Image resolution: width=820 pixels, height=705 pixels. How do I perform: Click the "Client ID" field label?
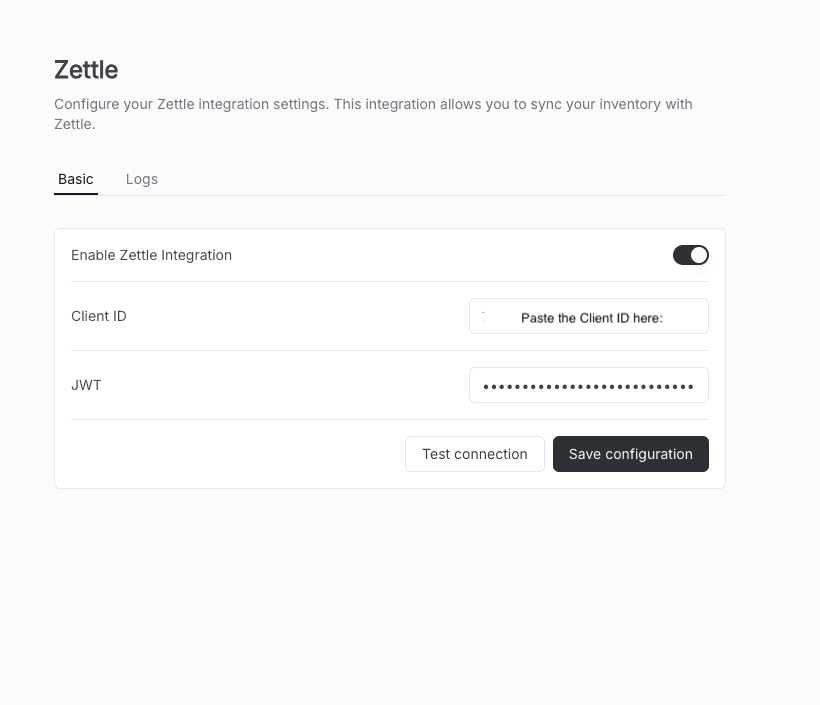(99, 316)
